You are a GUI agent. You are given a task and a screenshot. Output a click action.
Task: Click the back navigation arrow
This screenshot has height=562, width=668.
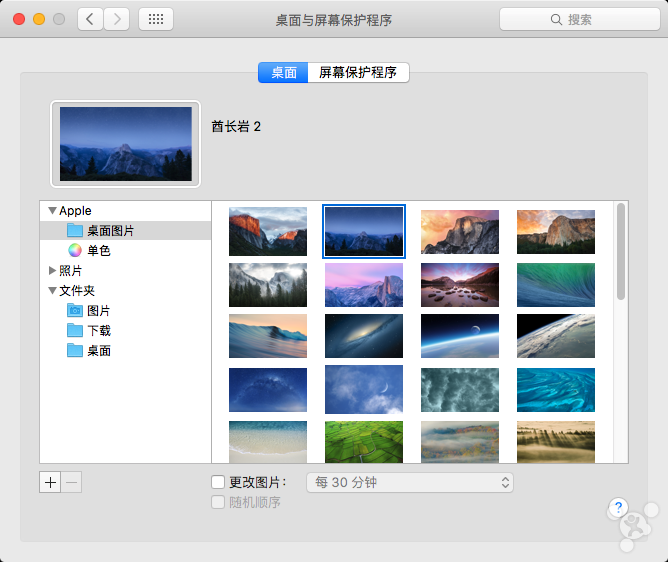point(91,19)
